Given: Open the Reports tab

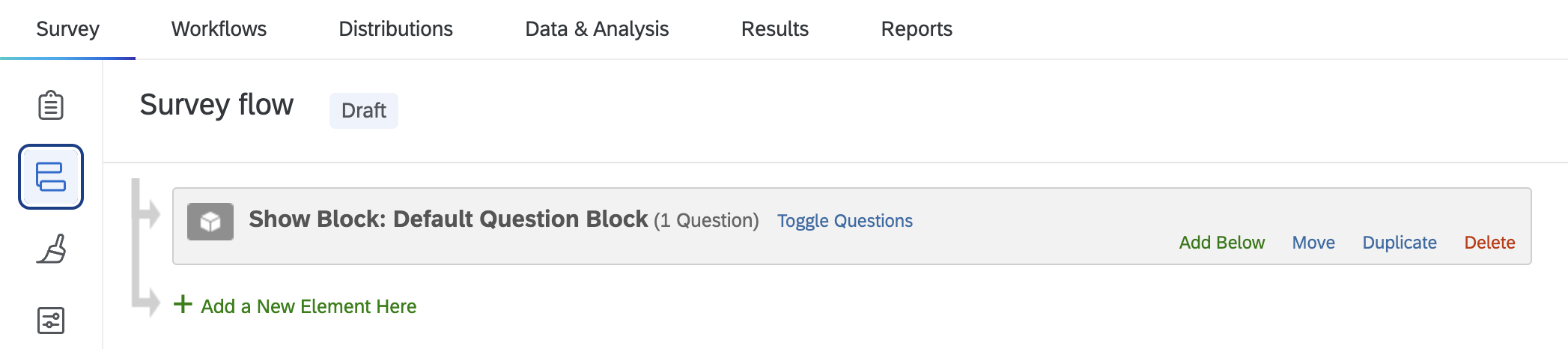Looking at the screenshot, I should (x=917, y=28).
